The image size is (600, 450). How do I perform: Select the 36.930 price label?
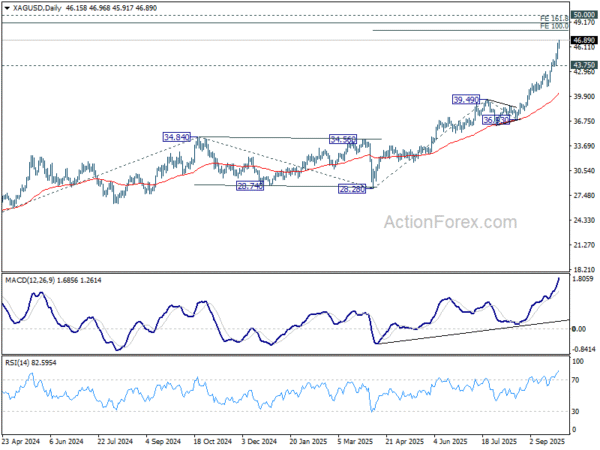coord(496,120)
